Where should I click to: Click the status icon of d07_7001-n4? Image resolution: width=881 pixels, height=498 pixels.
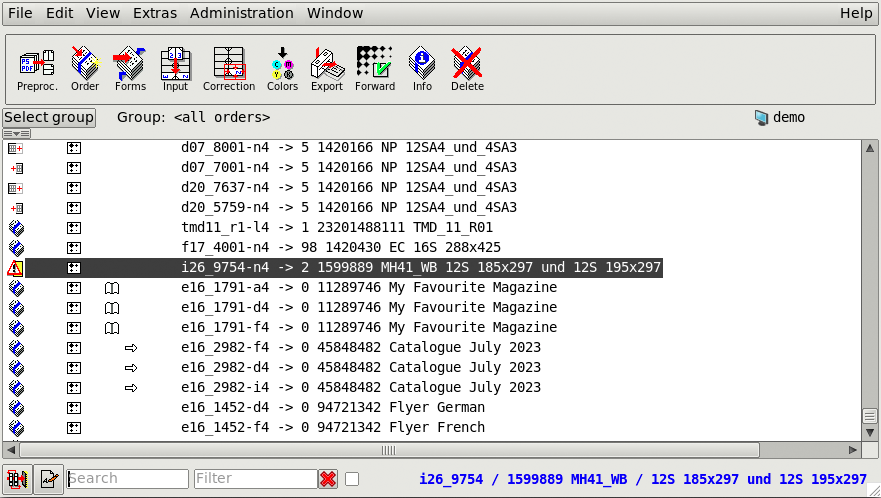tap(17, 168)
